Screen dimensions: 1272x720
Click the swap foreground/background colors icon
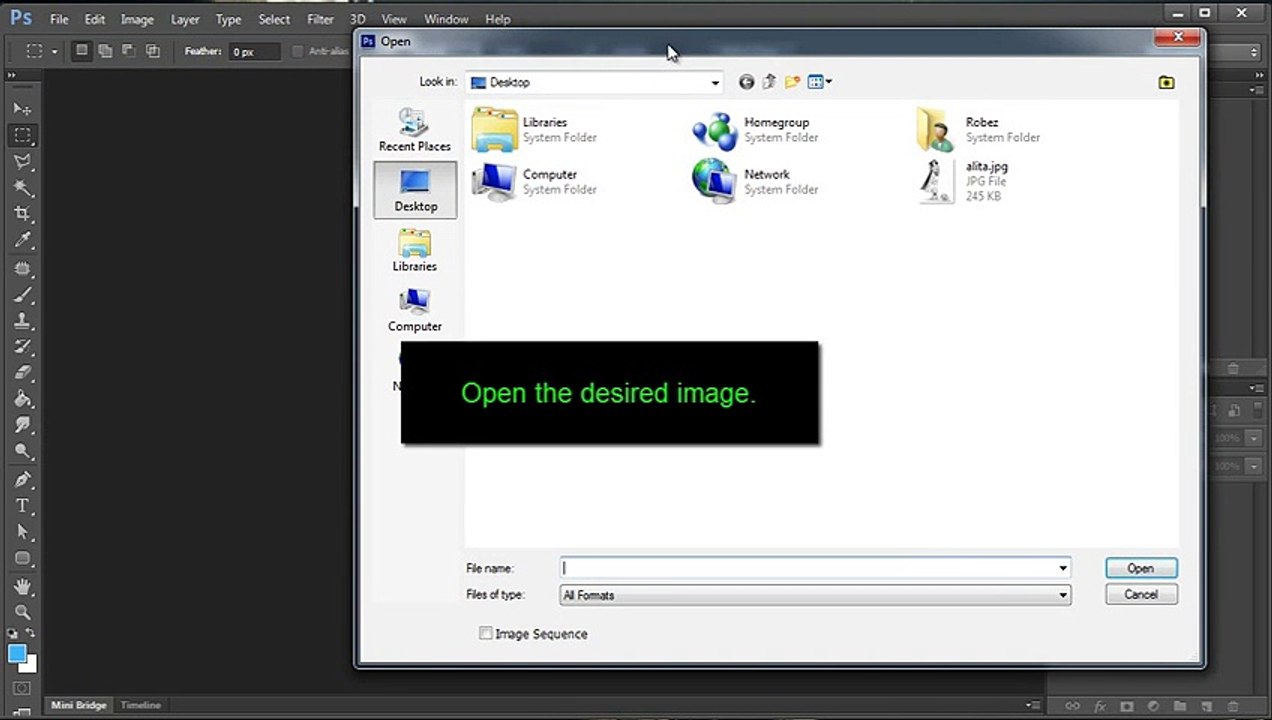click(31, 633)
